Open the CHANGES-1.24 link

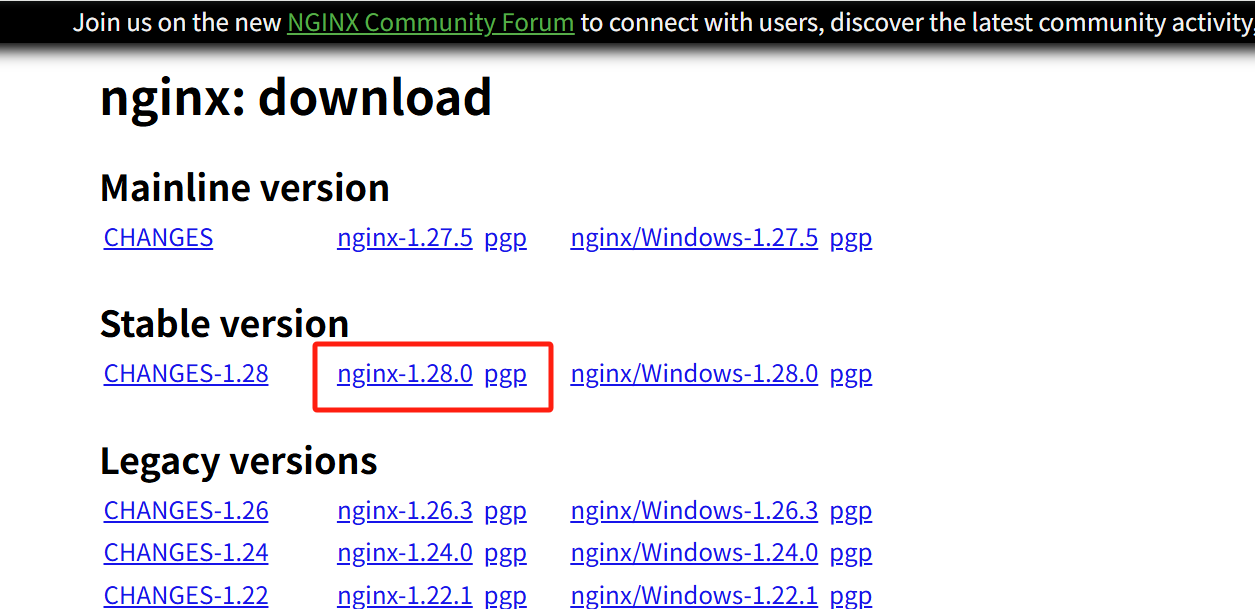[186, 553]
